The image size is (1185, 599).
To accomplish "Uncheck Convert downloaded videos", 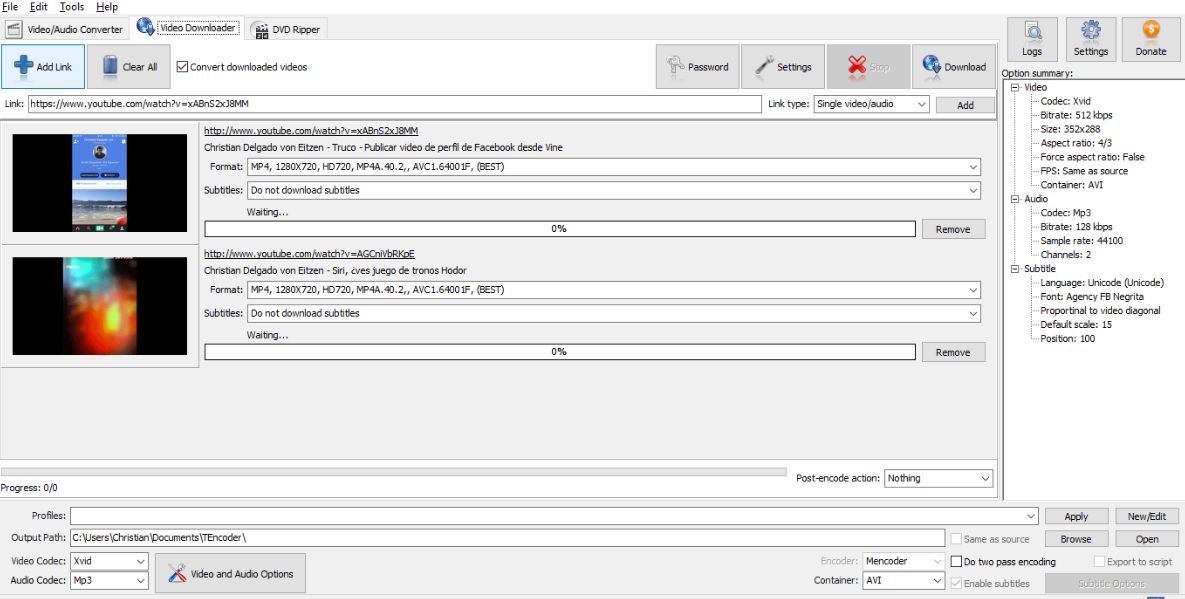I will (x=181, y=66).
